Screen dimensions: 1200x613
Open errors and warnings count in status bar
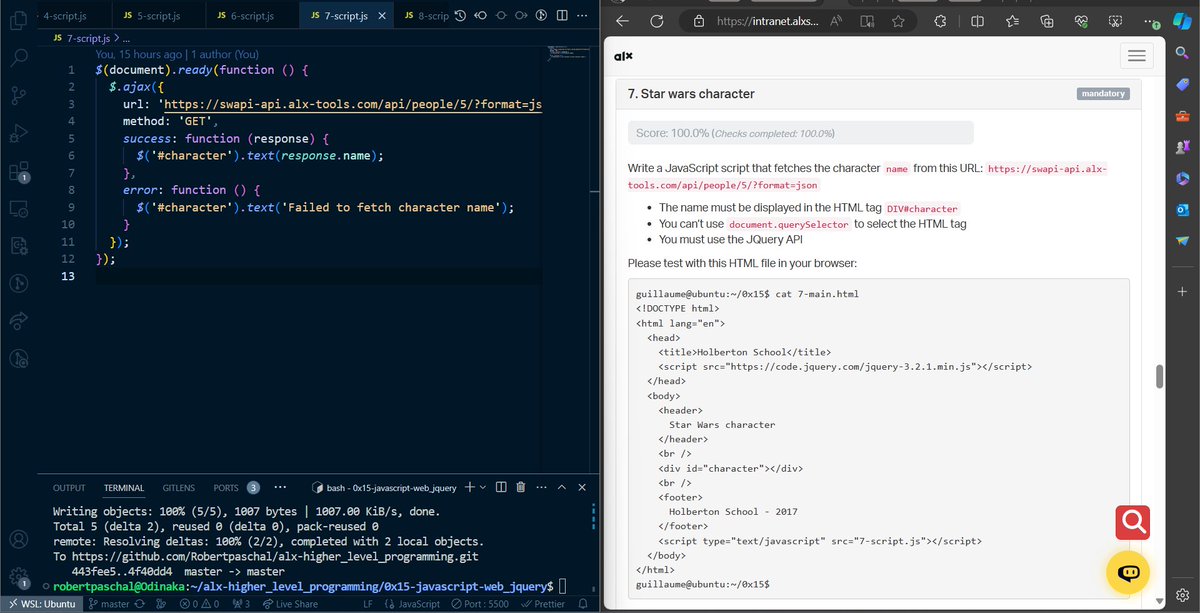point(198,604)
